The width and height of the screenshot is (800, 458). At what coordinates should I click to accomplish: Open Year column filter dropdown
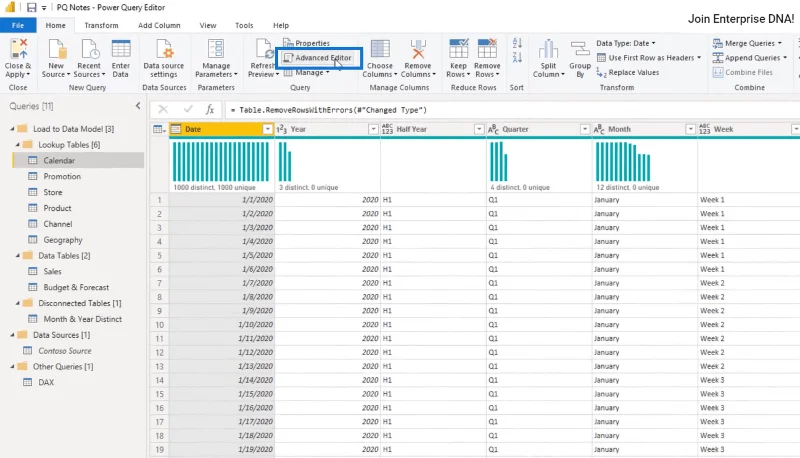coord(373,130)
